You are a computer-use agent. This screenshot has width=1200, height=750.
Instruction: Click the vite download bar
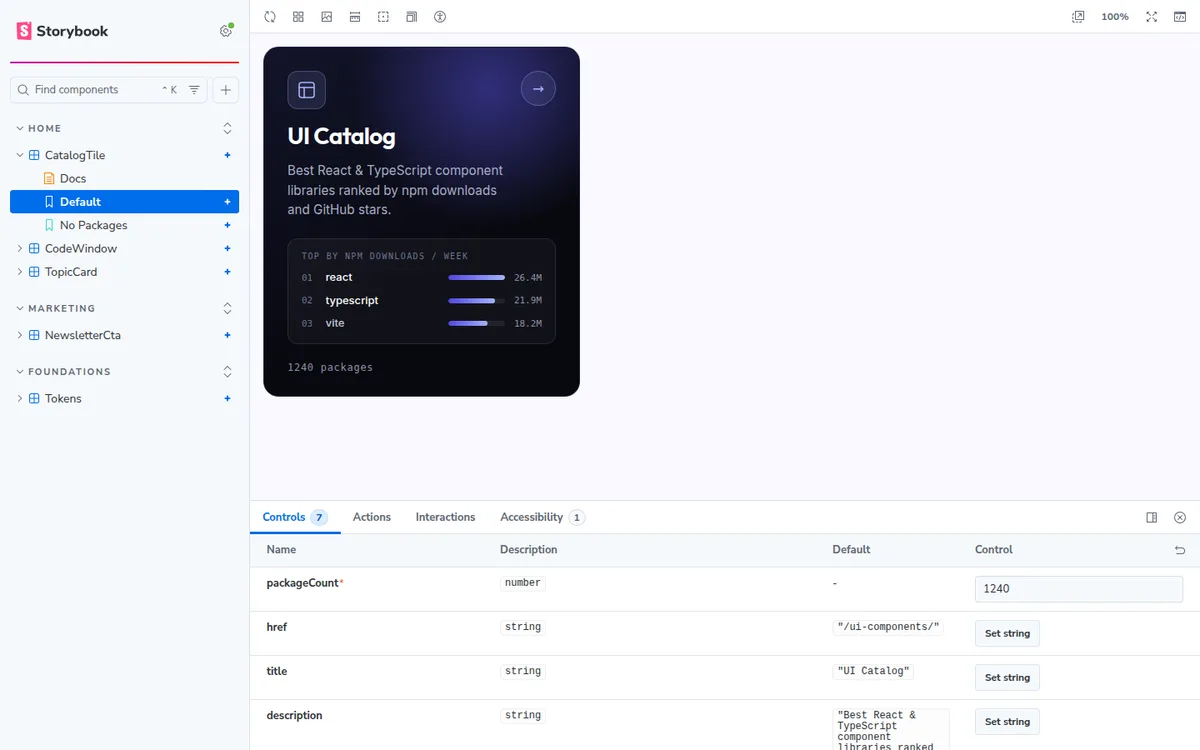(x=476, y=323)
